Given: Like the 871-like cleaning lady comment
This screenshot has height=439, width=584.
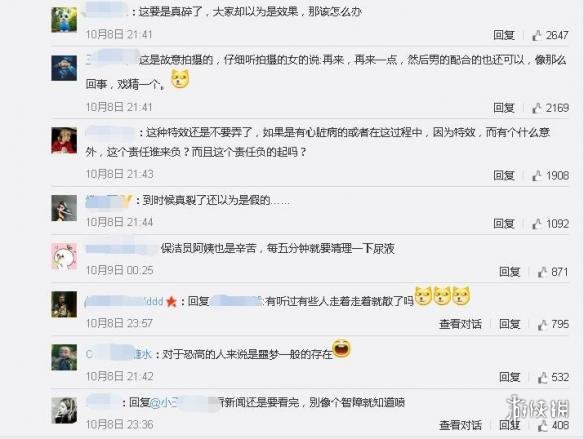Looking at the screenshot, I should tap(542, 272).
